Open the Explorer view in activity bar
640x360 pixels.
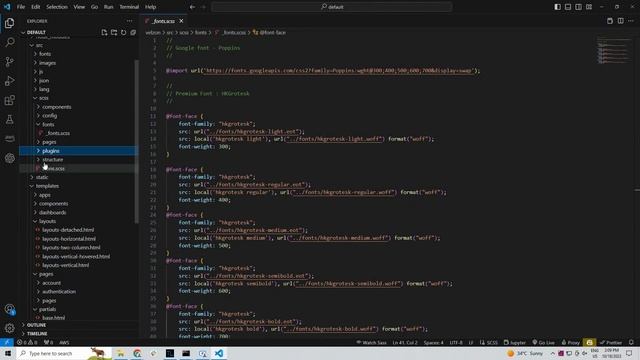(9, 23)
